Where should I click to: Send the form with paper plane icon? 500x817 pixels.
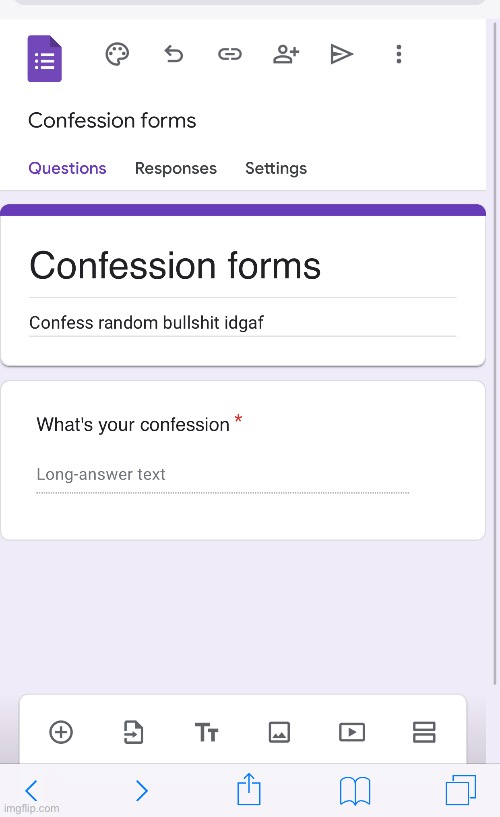click(342, 54)
